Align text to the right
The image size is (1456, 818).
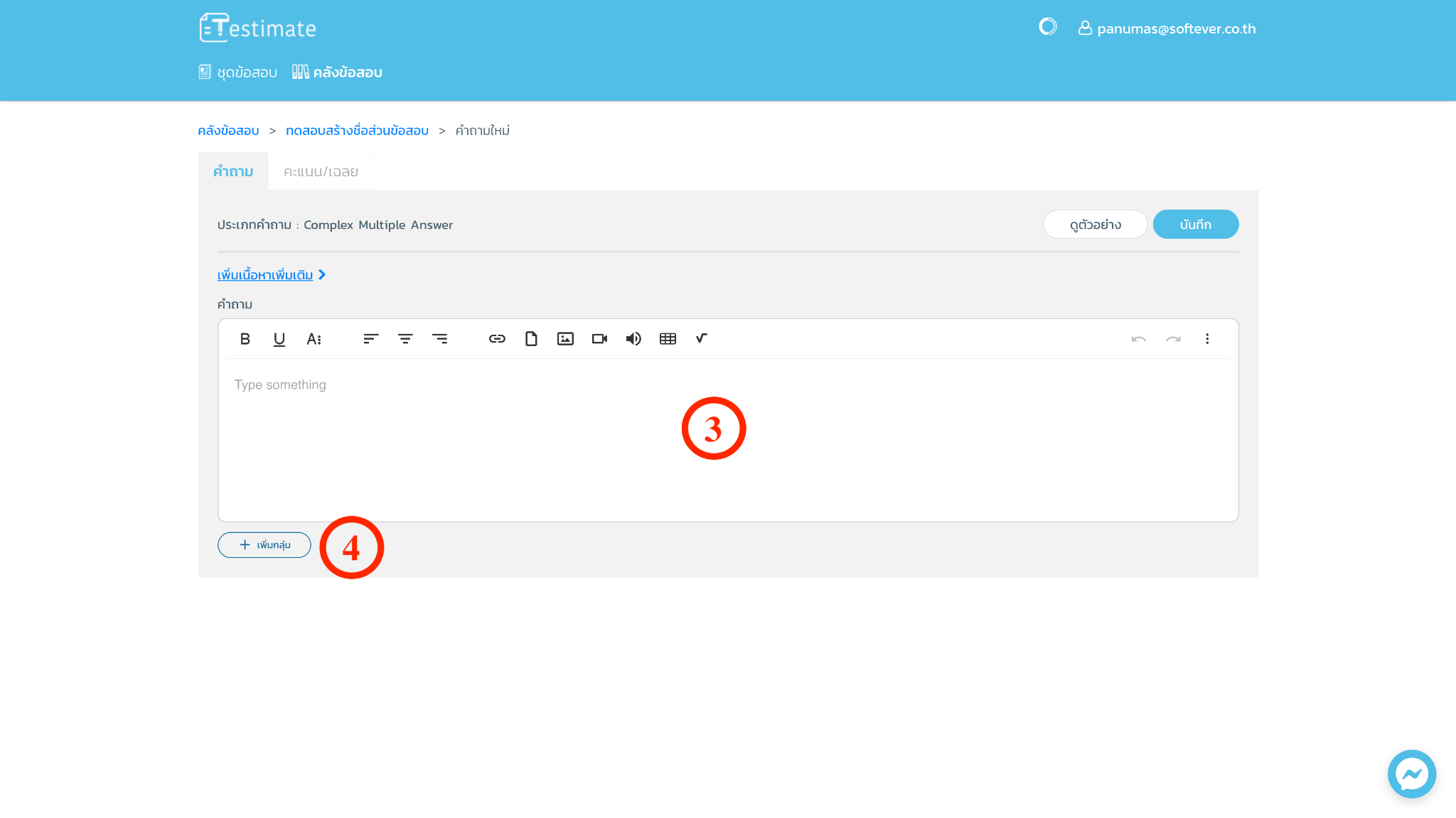point(440,339)
